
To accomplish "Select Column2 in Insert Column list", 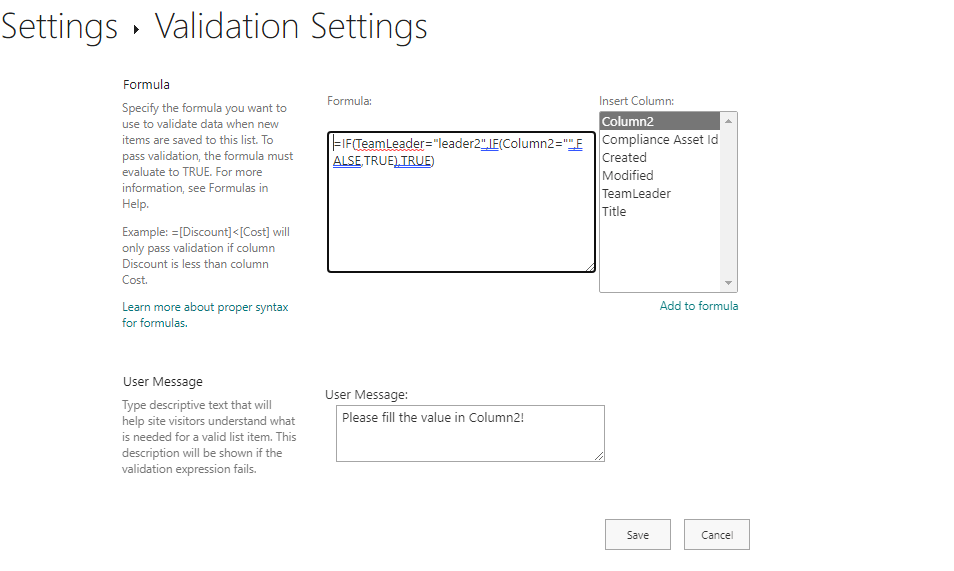I will point(660,121).
